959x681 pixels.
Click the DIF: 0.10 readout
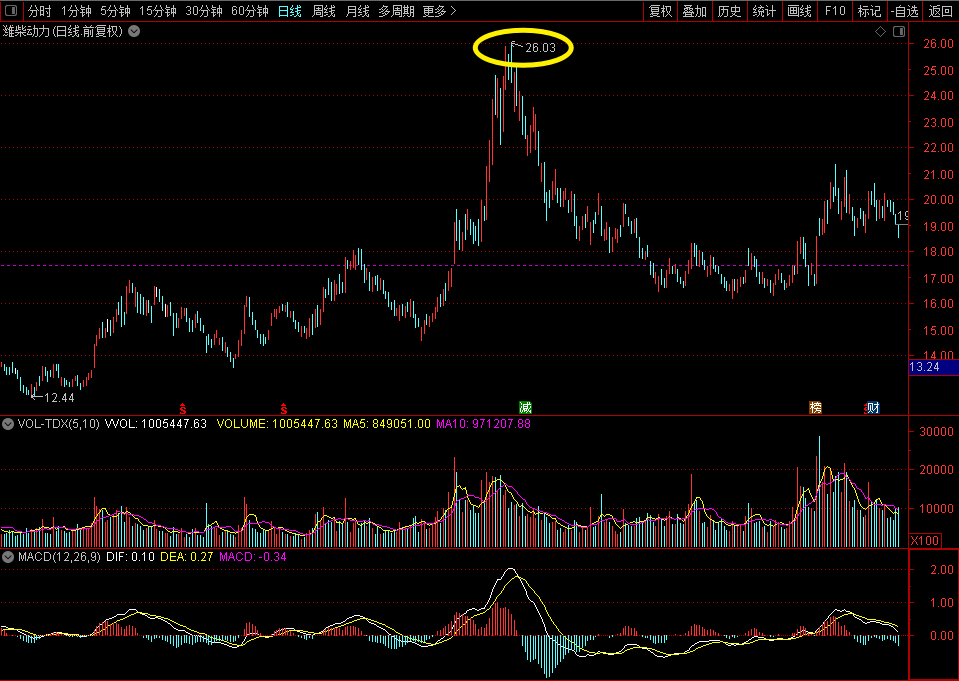(130, 557)
